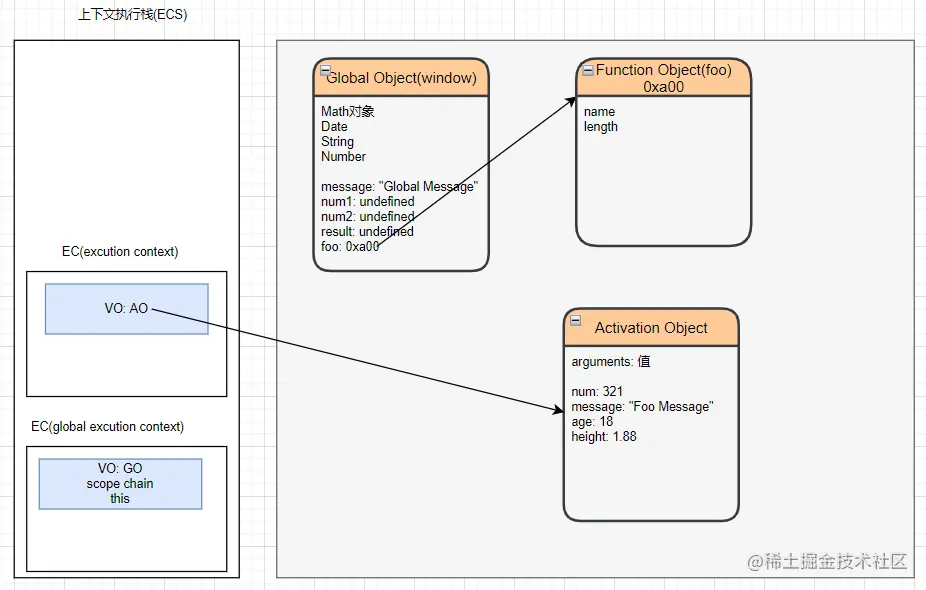Select the VO: AO blue box

[x=126, y=309]
